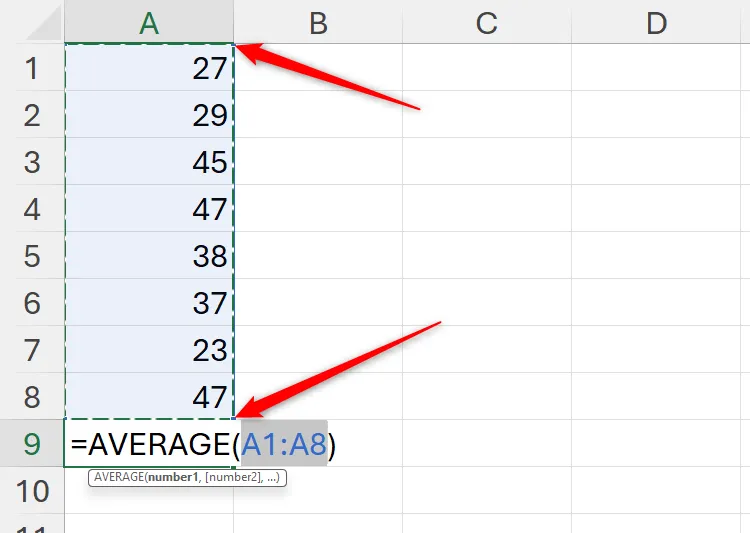Select row 2 header
Image resolution: width=750 pixels, height=533 pixels.
click(x=32, y=114)
